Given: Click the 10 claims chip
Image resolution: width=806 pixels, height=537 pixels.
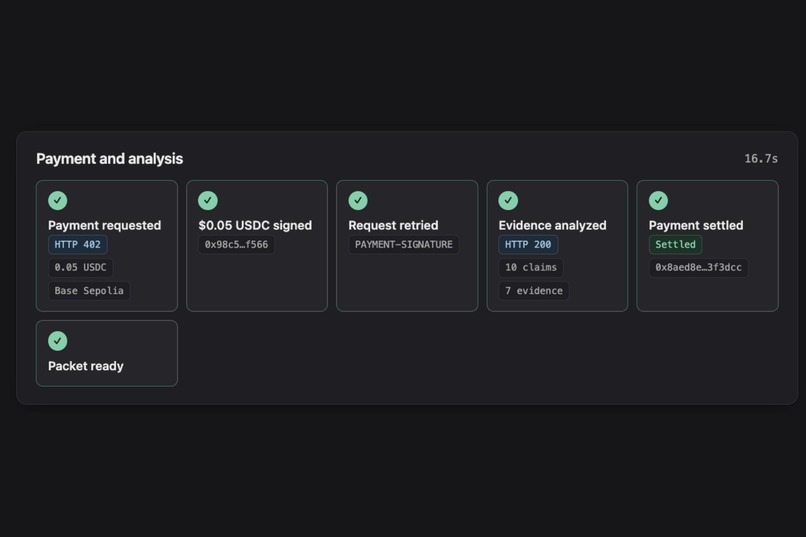Looking at the screenshot, I should coord(531,267).
